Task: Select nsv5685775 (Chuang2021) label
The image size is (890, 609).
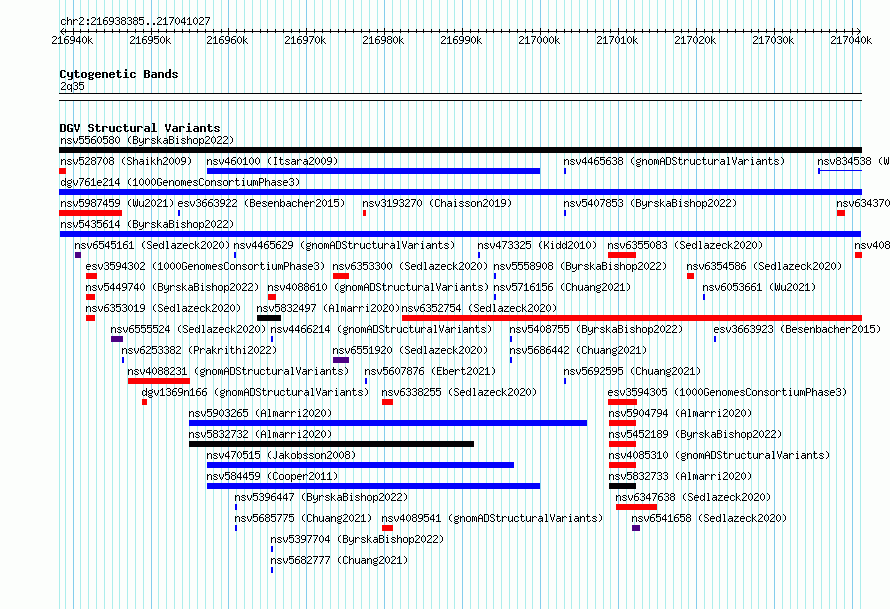Action: pos(303,518)
